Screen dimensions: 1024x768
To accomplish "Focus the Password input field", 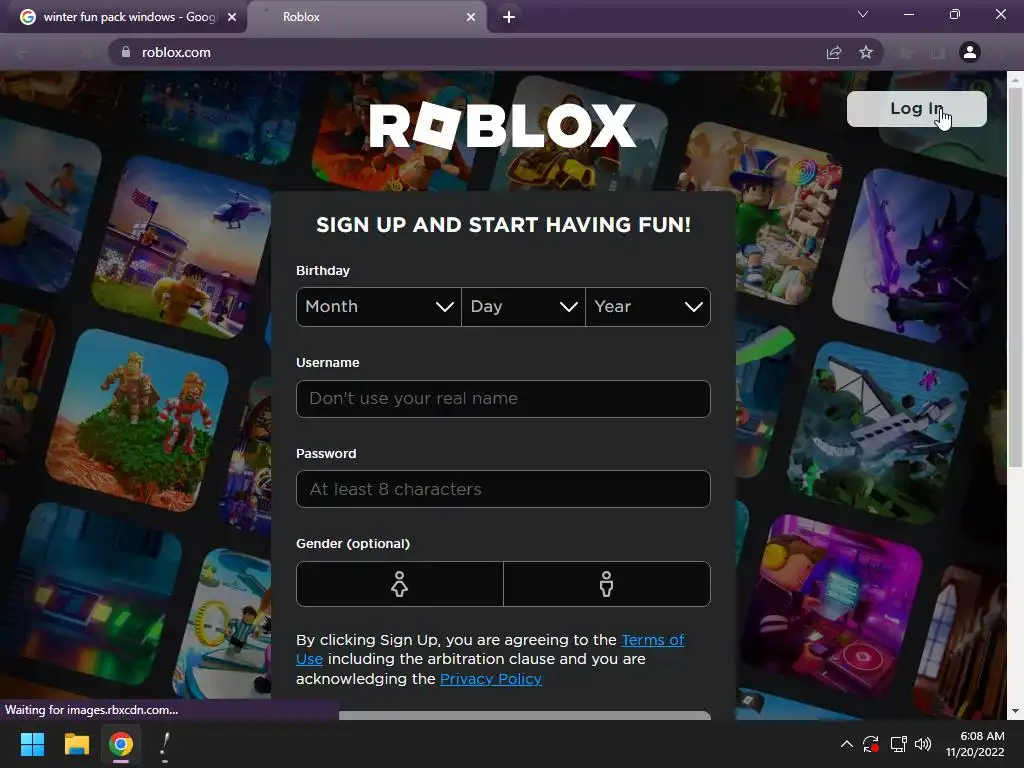I will pos(503,489).
